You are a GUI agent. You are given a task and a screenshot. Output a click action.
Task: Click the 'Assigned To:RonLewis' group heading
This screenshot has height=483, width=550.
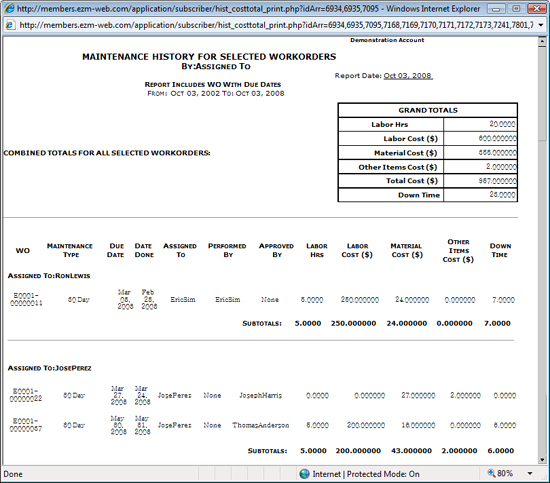49,276
